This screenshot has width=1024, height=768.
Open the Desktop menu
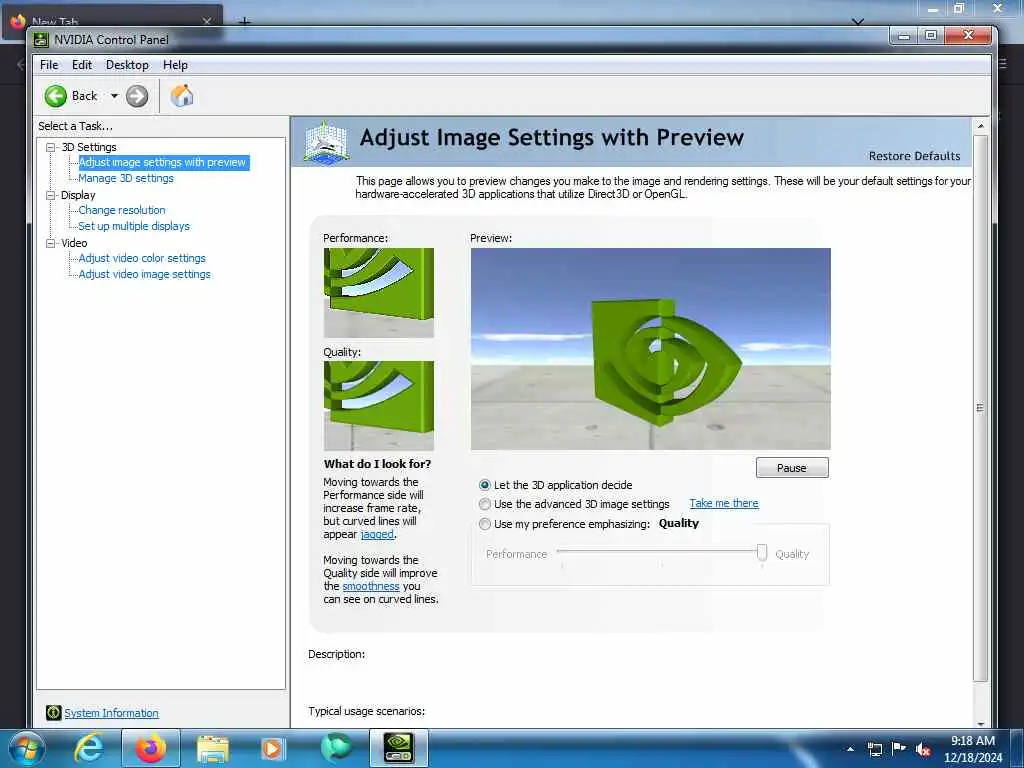[x=127, y=65]
